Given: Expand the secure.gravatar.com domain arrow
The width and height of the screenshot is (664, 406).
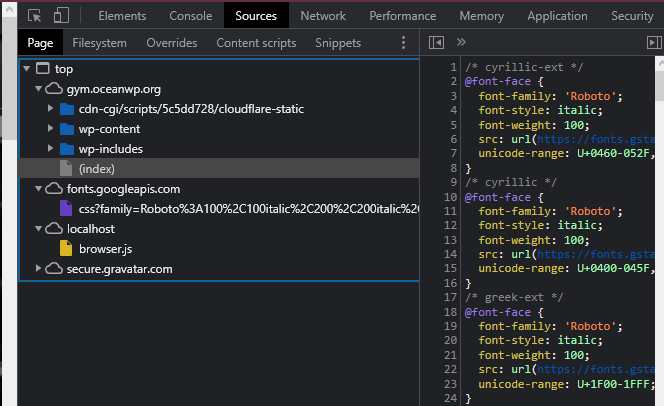Looking at the screenshot, I should click(38, 268).
